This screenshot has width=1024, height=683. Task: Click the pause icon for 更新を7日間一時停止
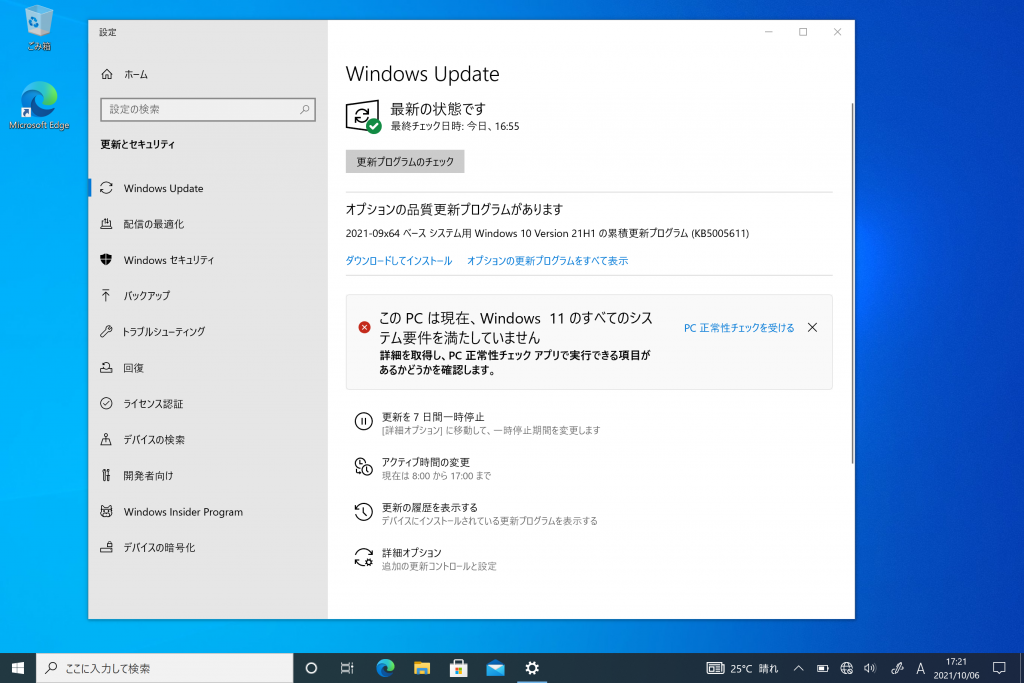pos(364,422)
